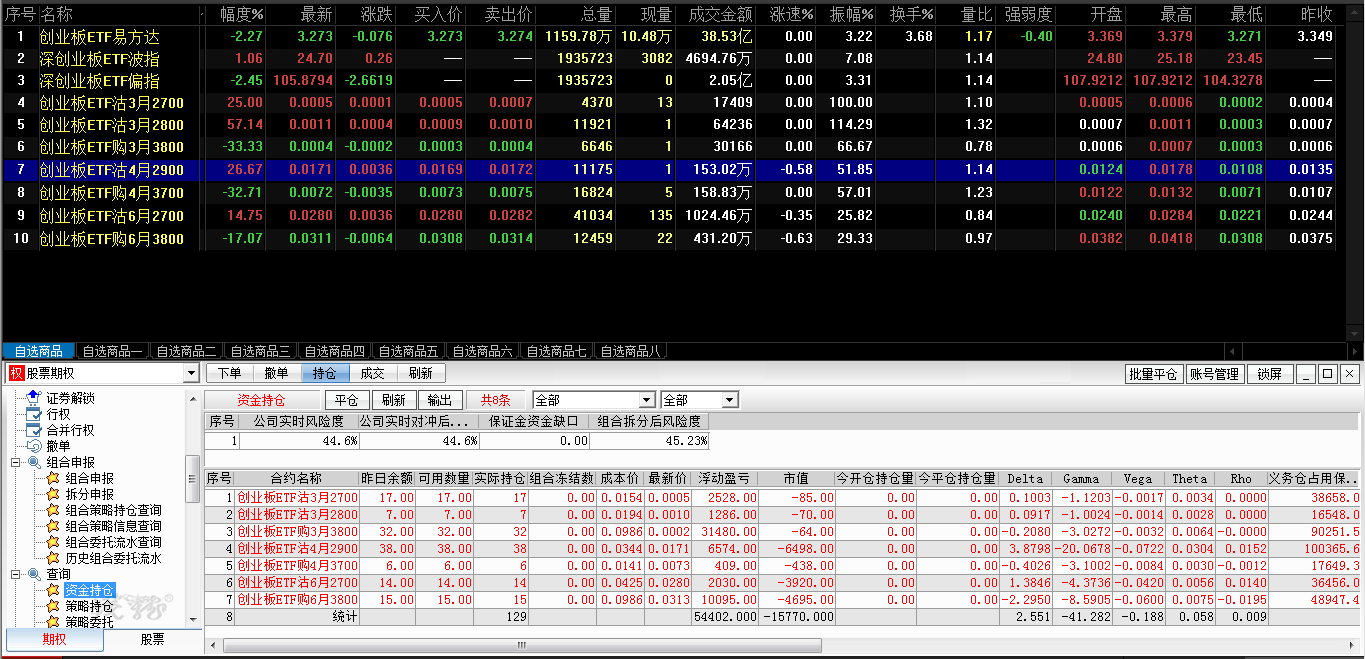Switch to the 自选商品八 tab
The height and width of the screenshot is (659, 1365).
coord(630,351)
